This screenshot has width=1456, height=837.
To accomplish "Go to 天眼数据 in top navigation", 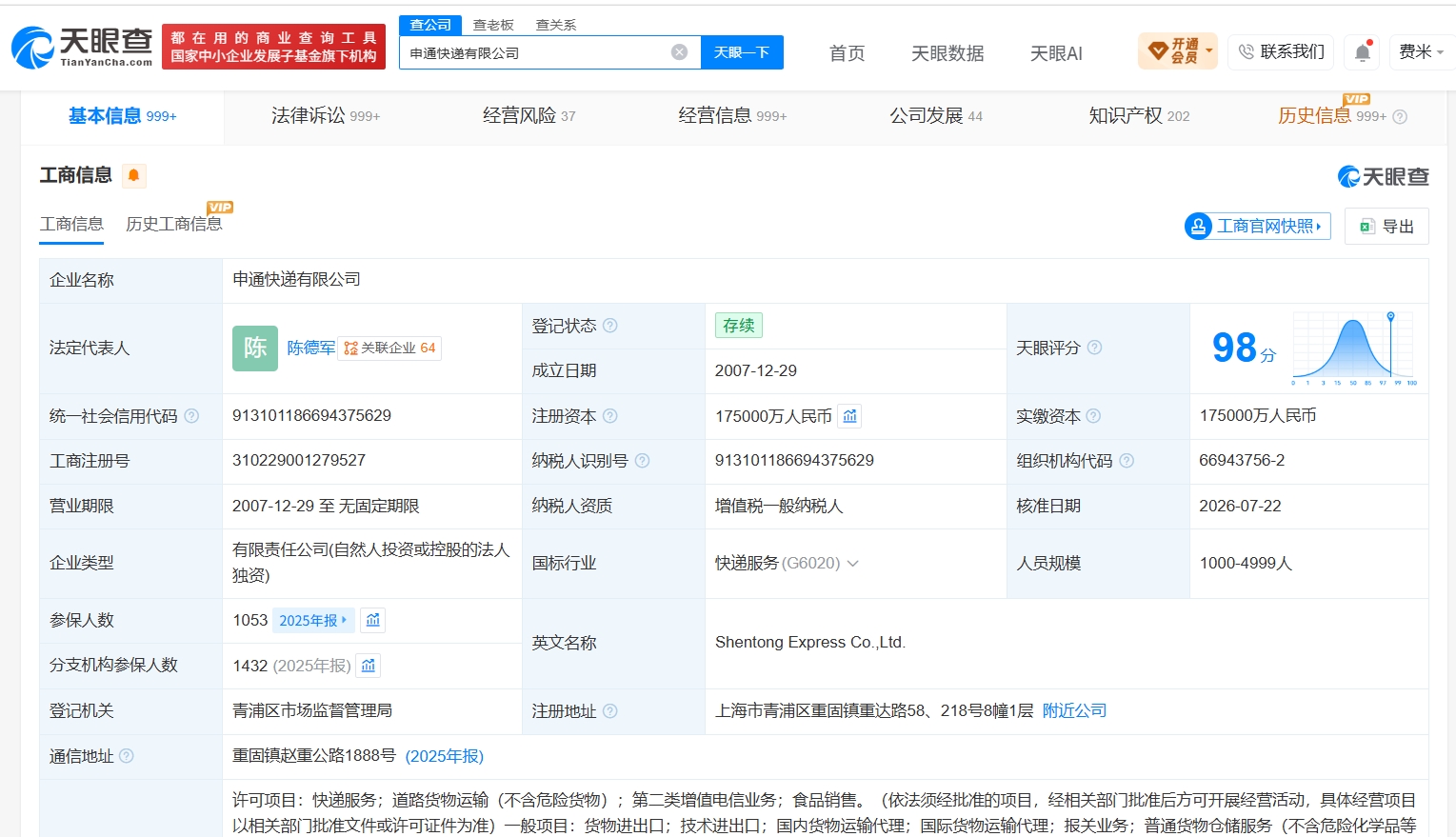I will [947, 53].
